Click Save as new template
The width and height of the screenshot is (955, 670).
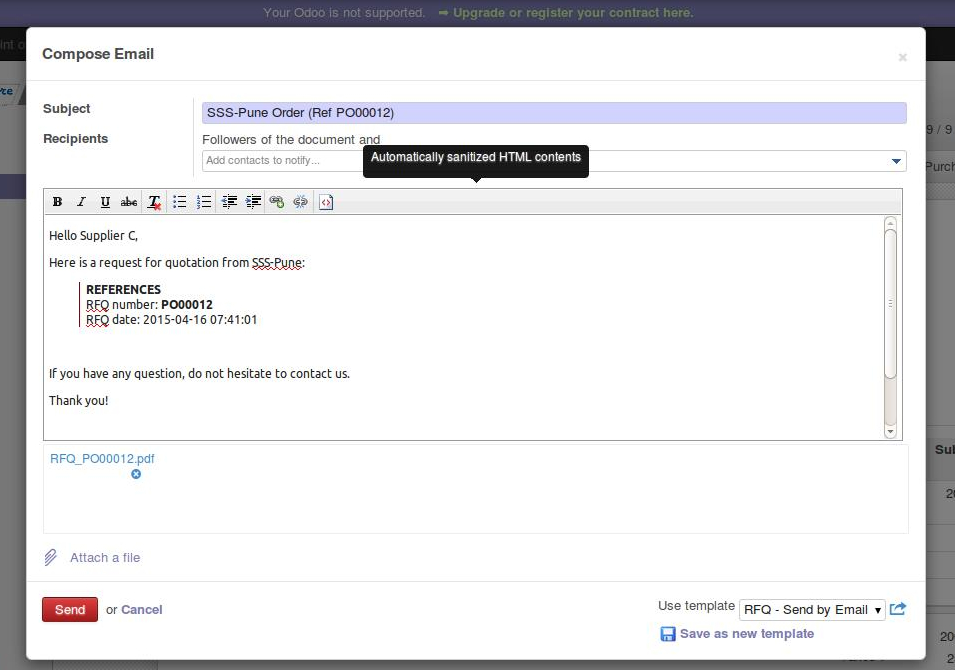click(x=746, y=633)
